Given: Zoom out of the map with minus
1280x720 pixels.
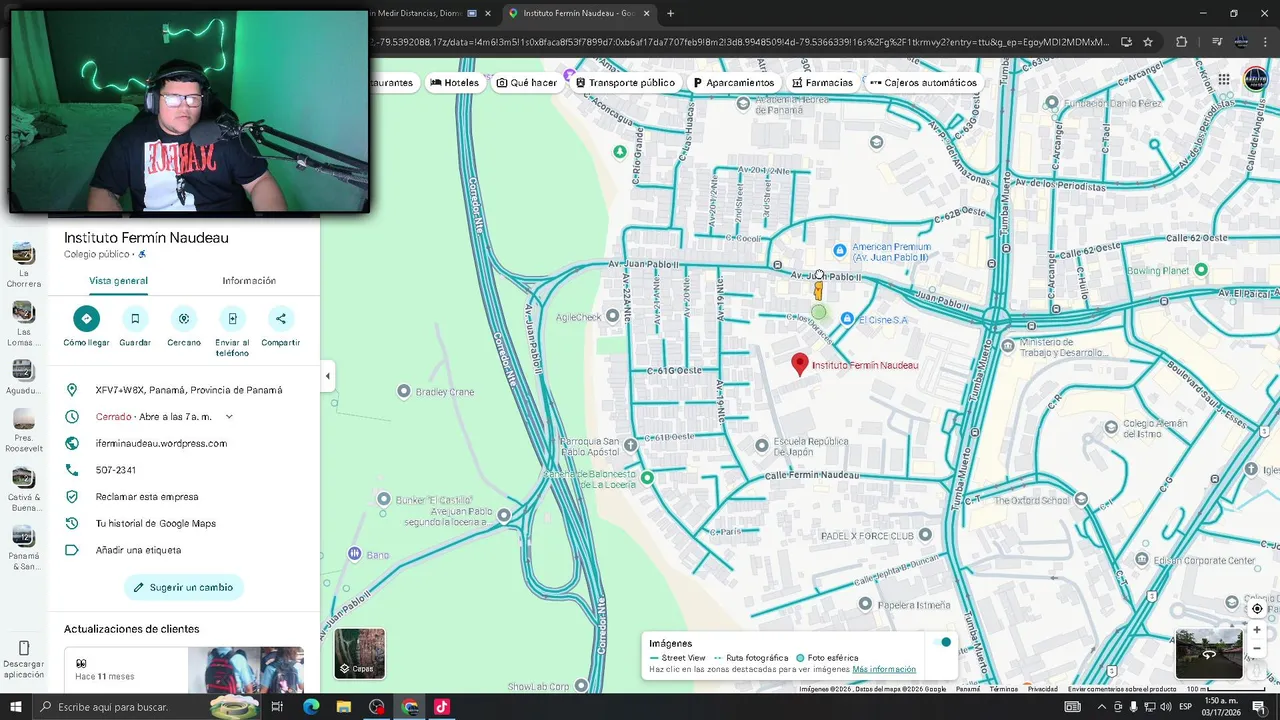Looking at the screenshot, I should (x=1257, y=649).
